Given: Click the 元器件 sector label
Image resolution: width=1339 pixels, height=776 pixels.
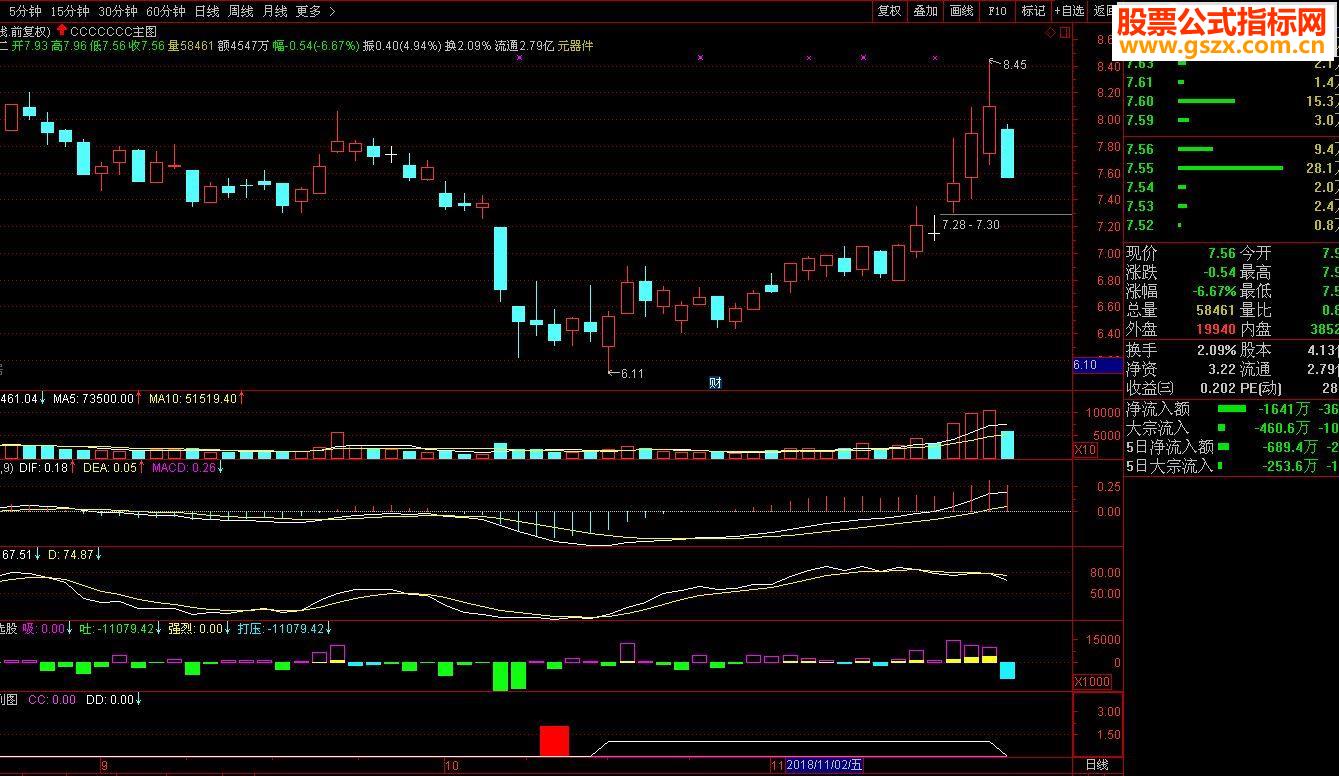Looking at the screenshot, I should coord(575,46).
